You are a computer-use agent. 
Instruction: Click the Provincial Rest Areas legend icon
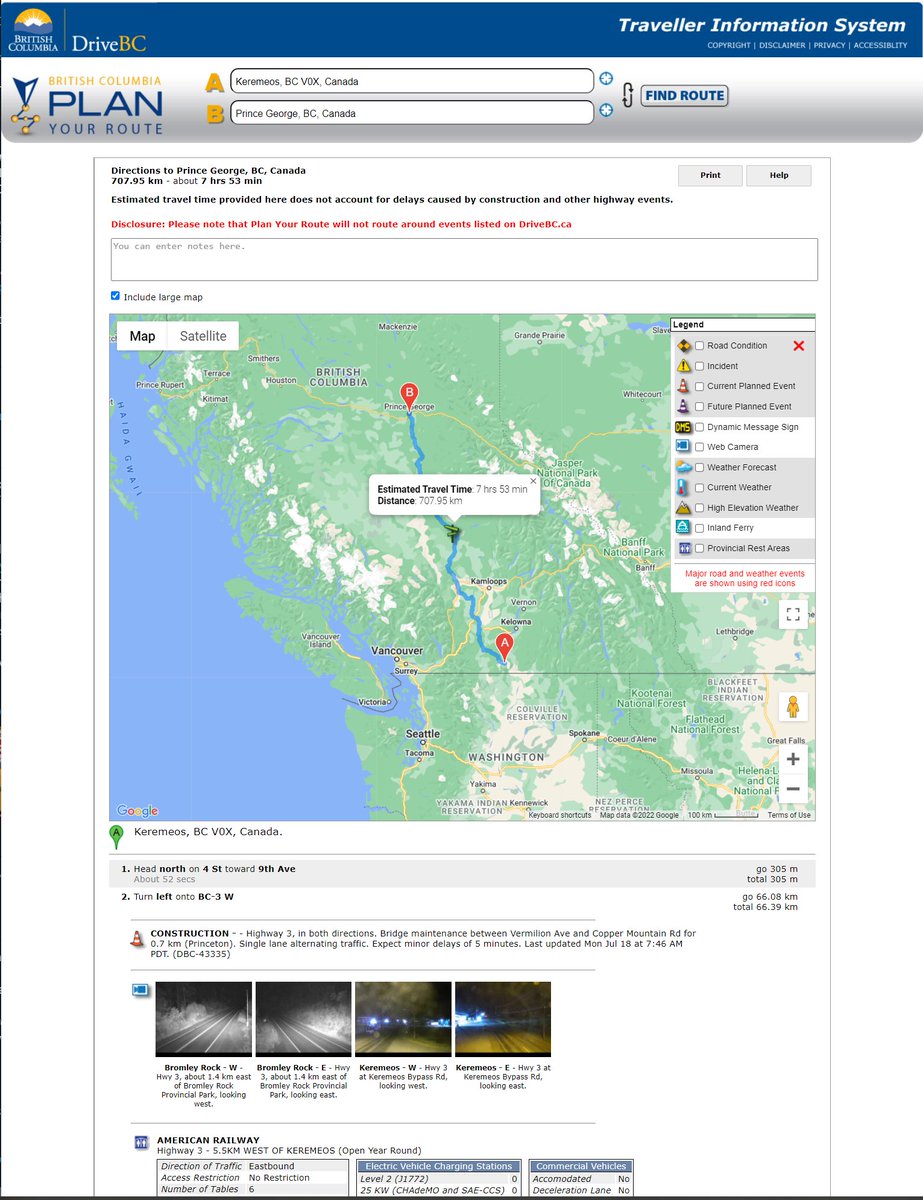pyautogui.click(x=684, y=548)
